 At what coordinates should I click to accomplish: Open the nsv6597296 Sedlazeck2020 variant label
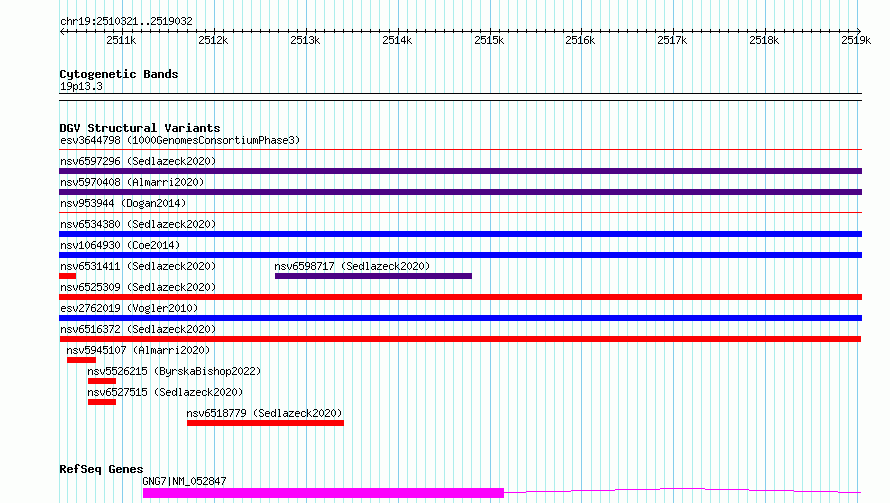tap(138, 161)
